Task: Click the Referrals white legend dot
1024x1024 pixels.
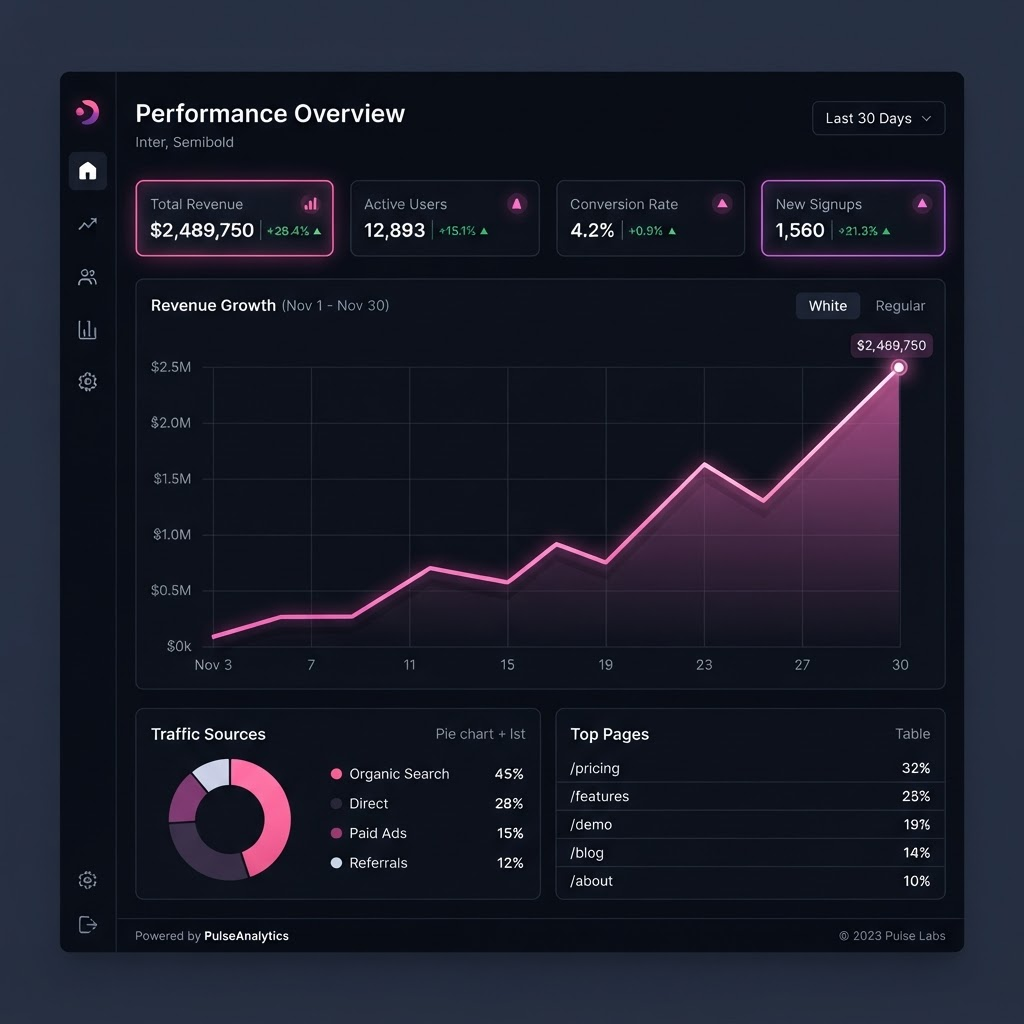Action: point(336,863)
